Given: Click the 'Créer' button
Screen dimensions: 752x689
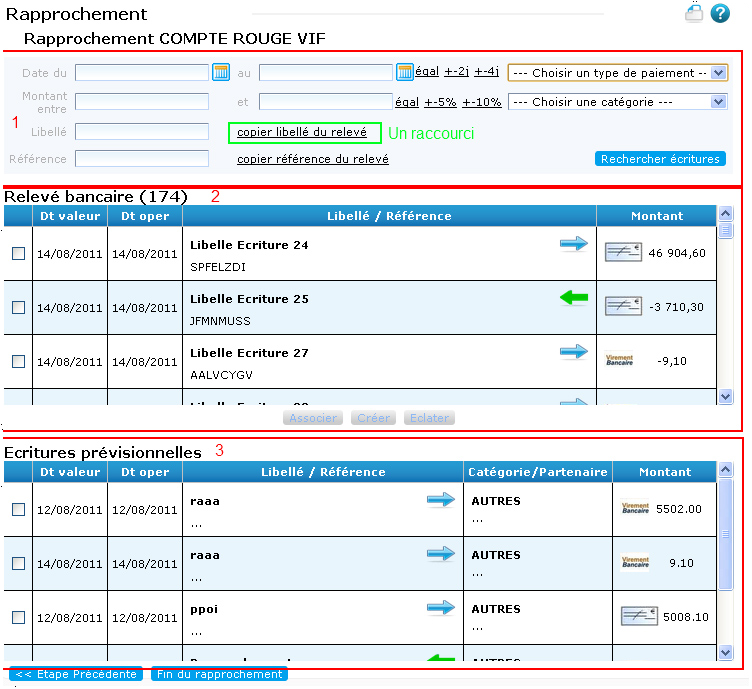Looking at the screenshot, I should click(373, 418).
